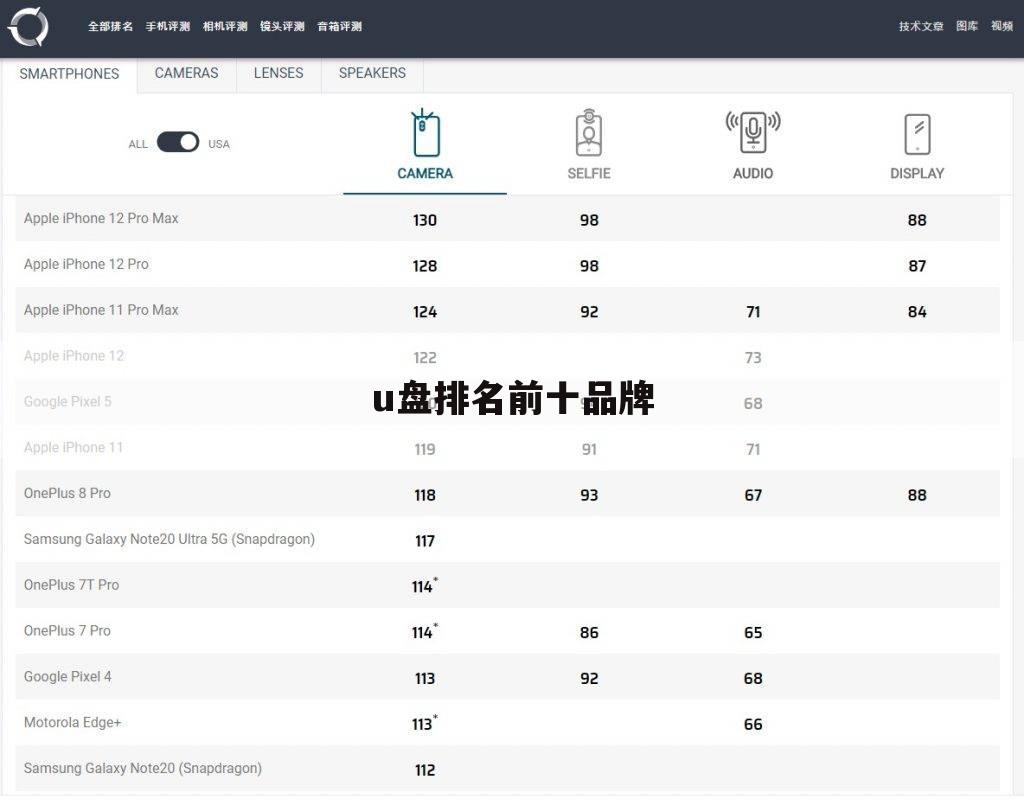1024x799 pixels.
Task: Select the SELFIE score category icon
Action: click(589, 131)
